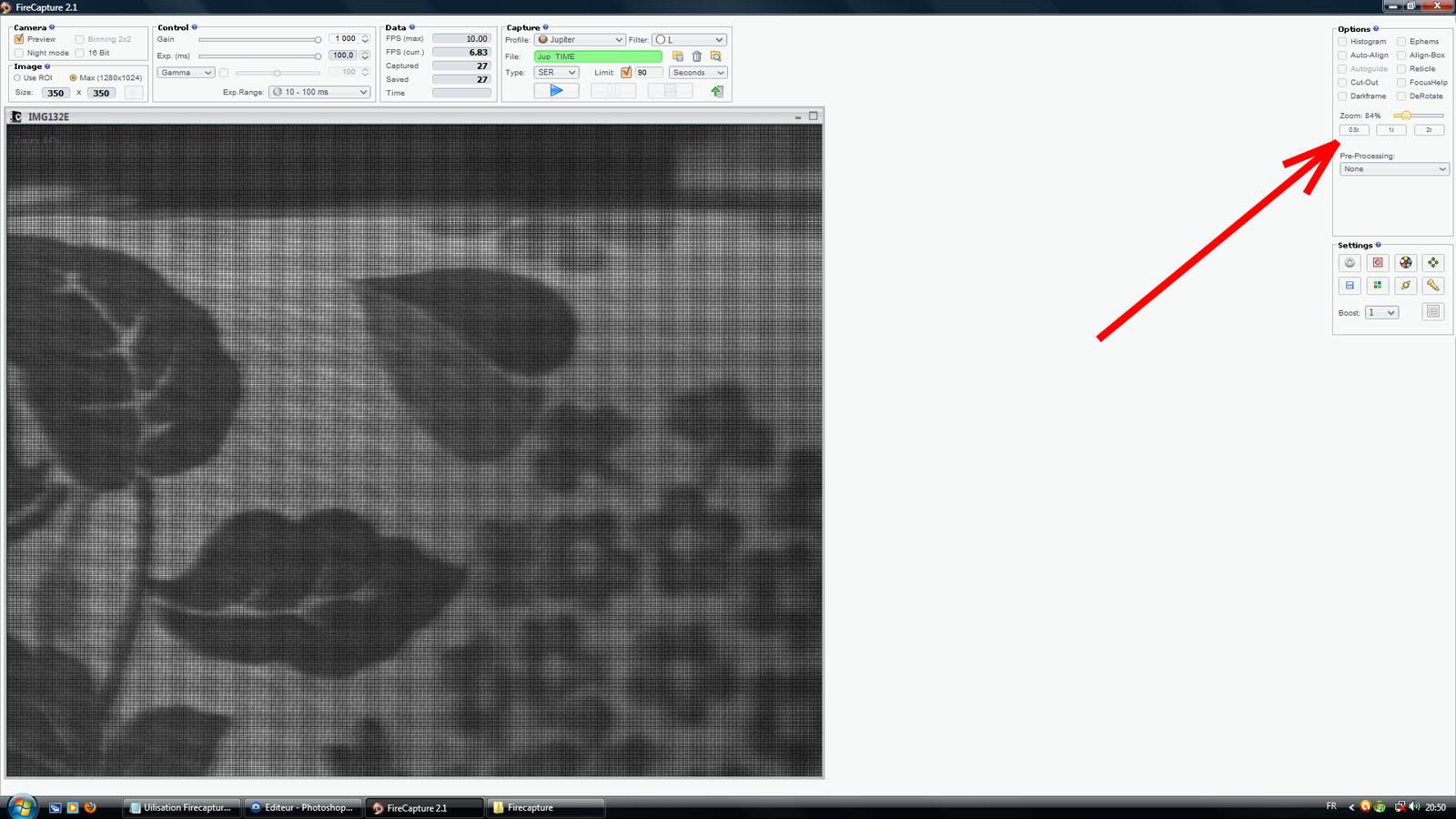Enable the Reticle option
This screenshot has height=819, width=1456.
[x=1401, y=69]
